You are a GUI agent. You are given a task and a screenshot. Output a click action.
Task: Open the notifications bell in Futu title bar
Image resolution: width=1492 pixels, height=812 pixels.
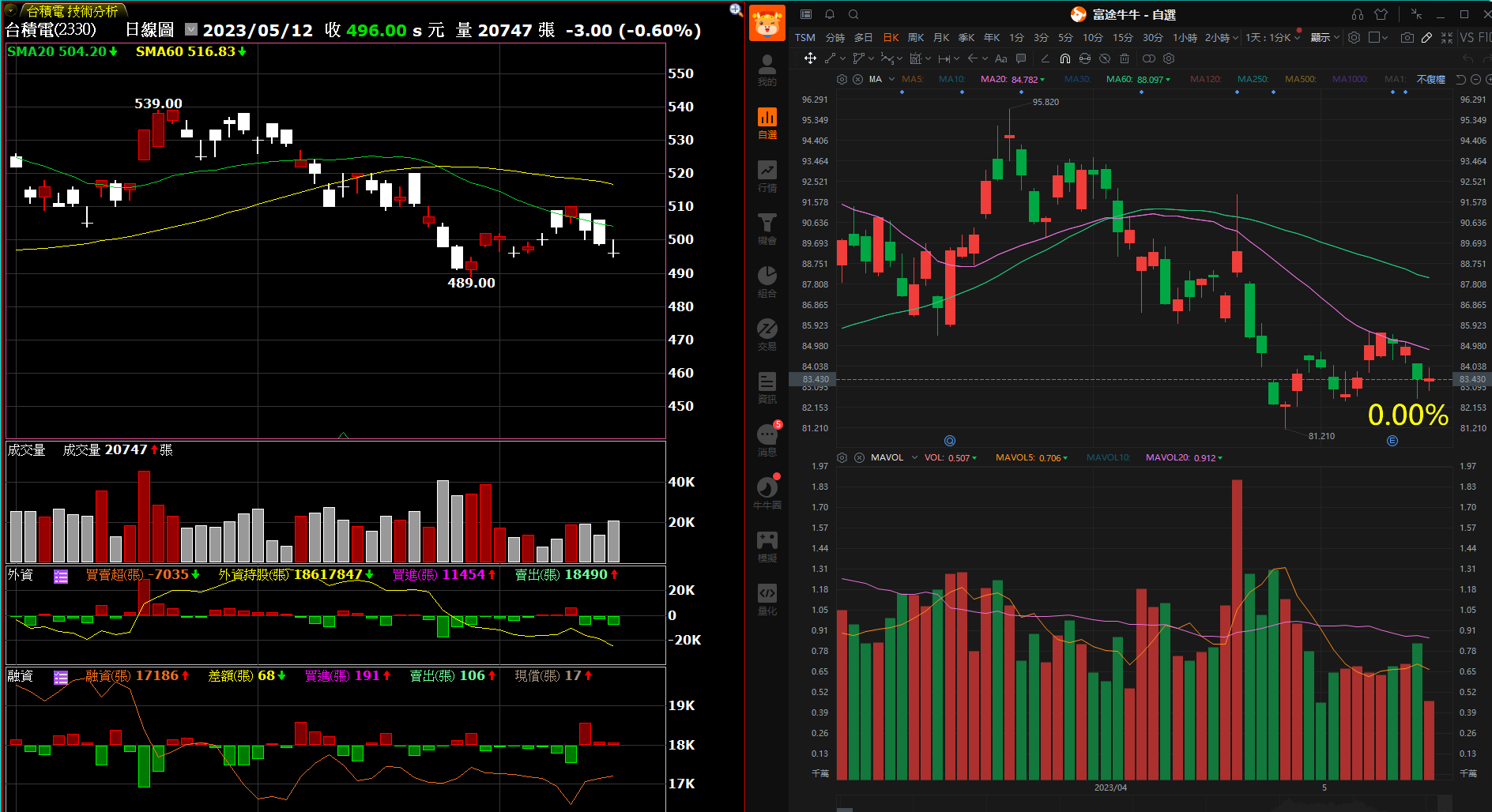pos(830,14)
